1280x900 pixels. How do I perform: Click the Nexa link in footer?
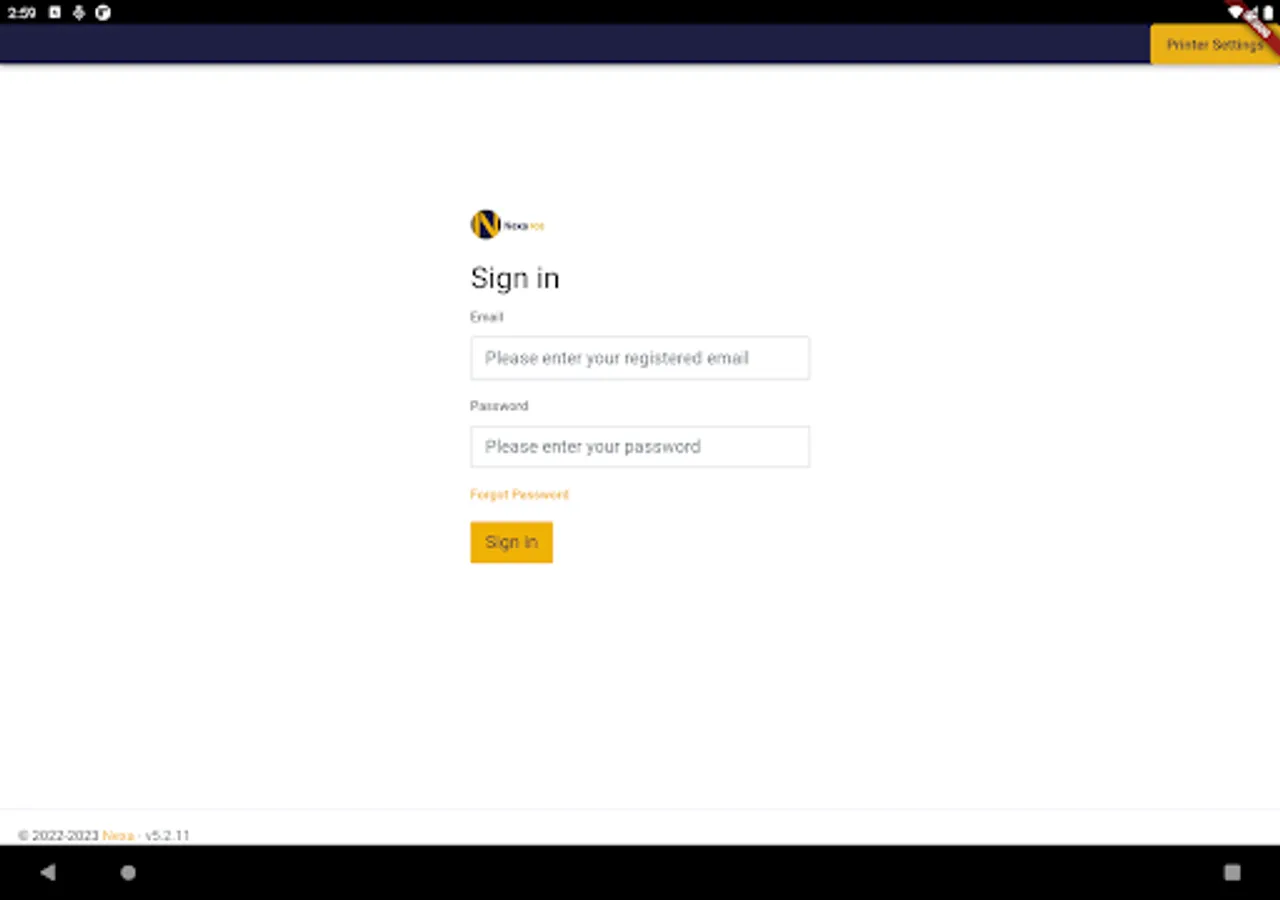pos(118,835)
